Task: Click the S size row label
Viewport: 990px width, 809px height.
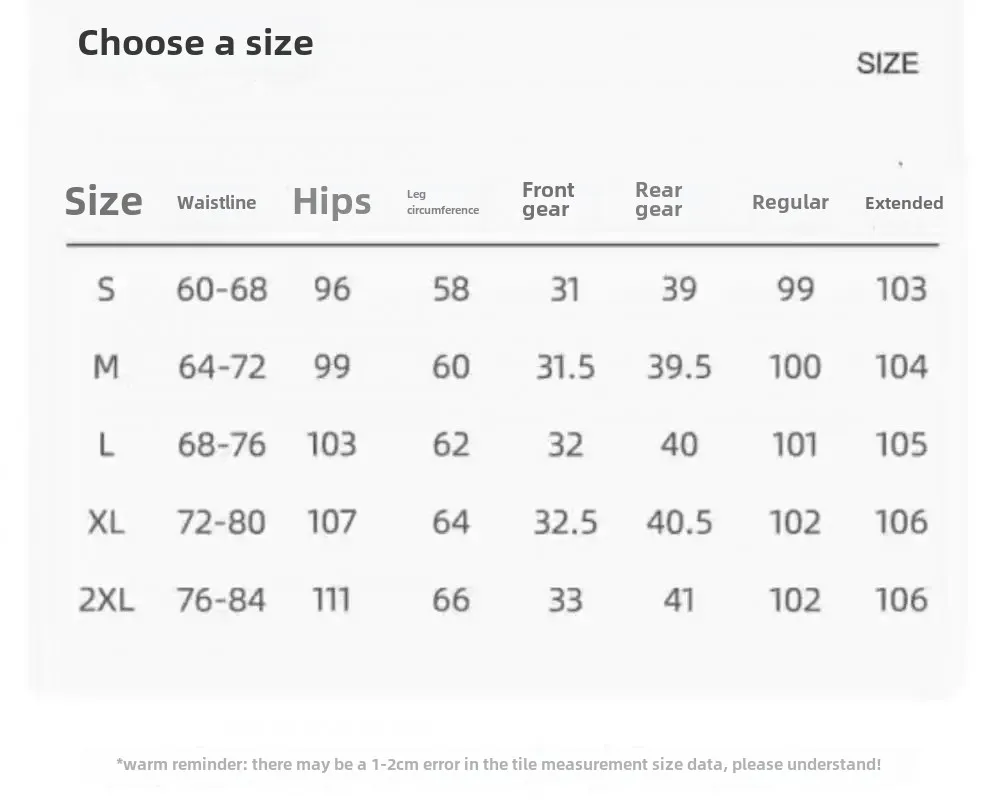Action: click(x=106, y=290)
